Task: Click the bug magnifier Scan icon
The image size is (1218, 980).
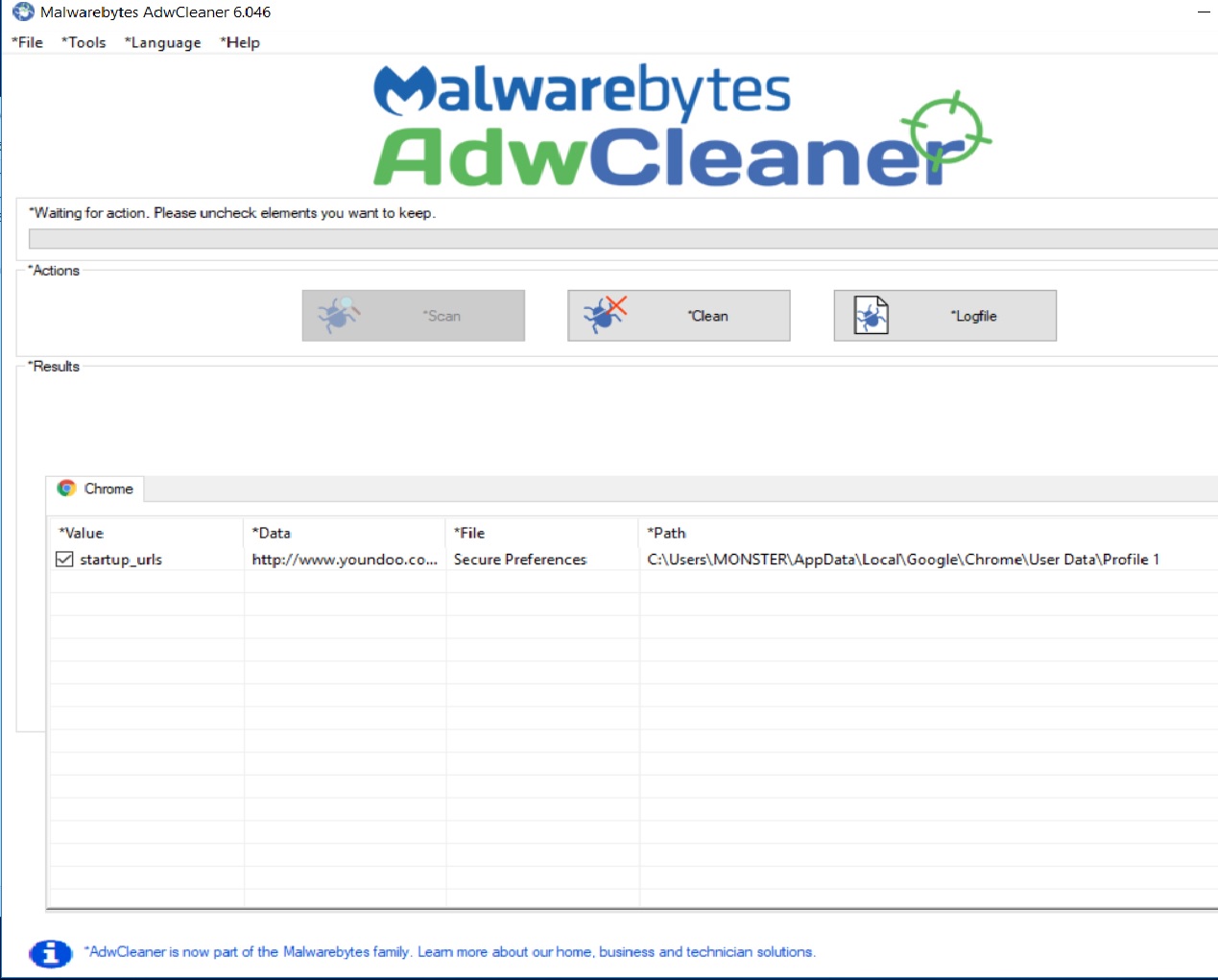Action: [x=338, y=315]
